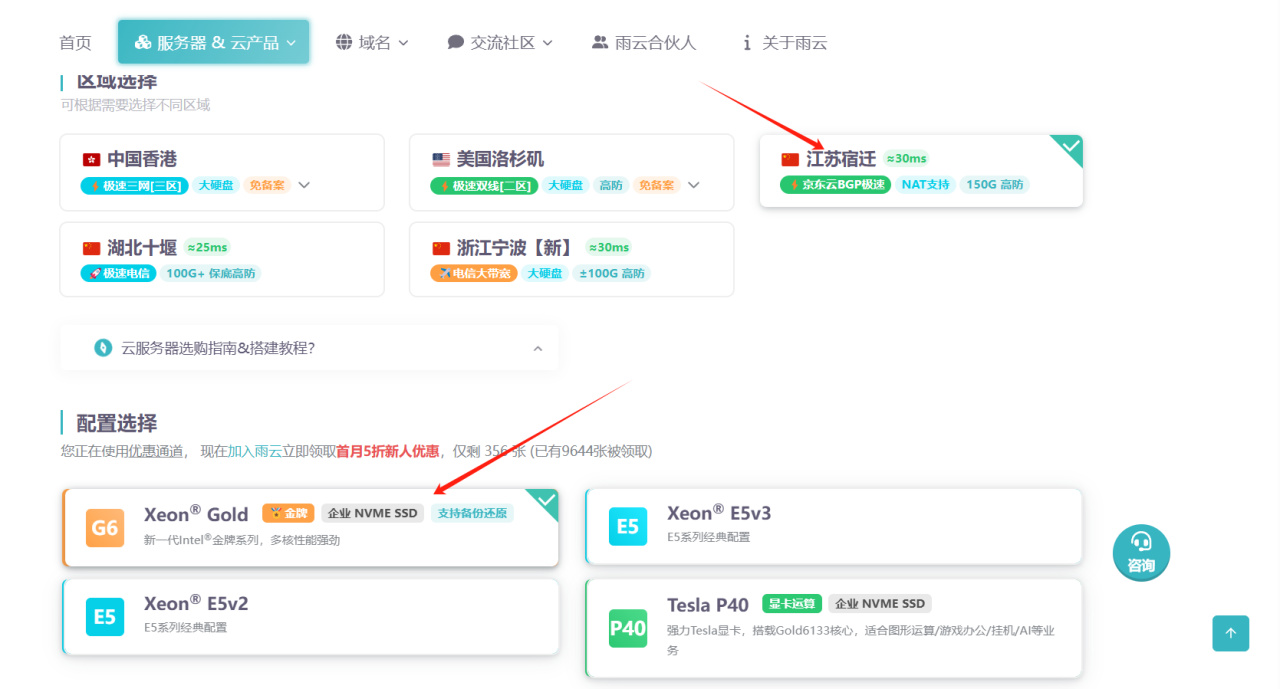Click the 免备案 tag on 中国香港
Viewport: 1280px width, 689px height.
click(x=266, y=185)
